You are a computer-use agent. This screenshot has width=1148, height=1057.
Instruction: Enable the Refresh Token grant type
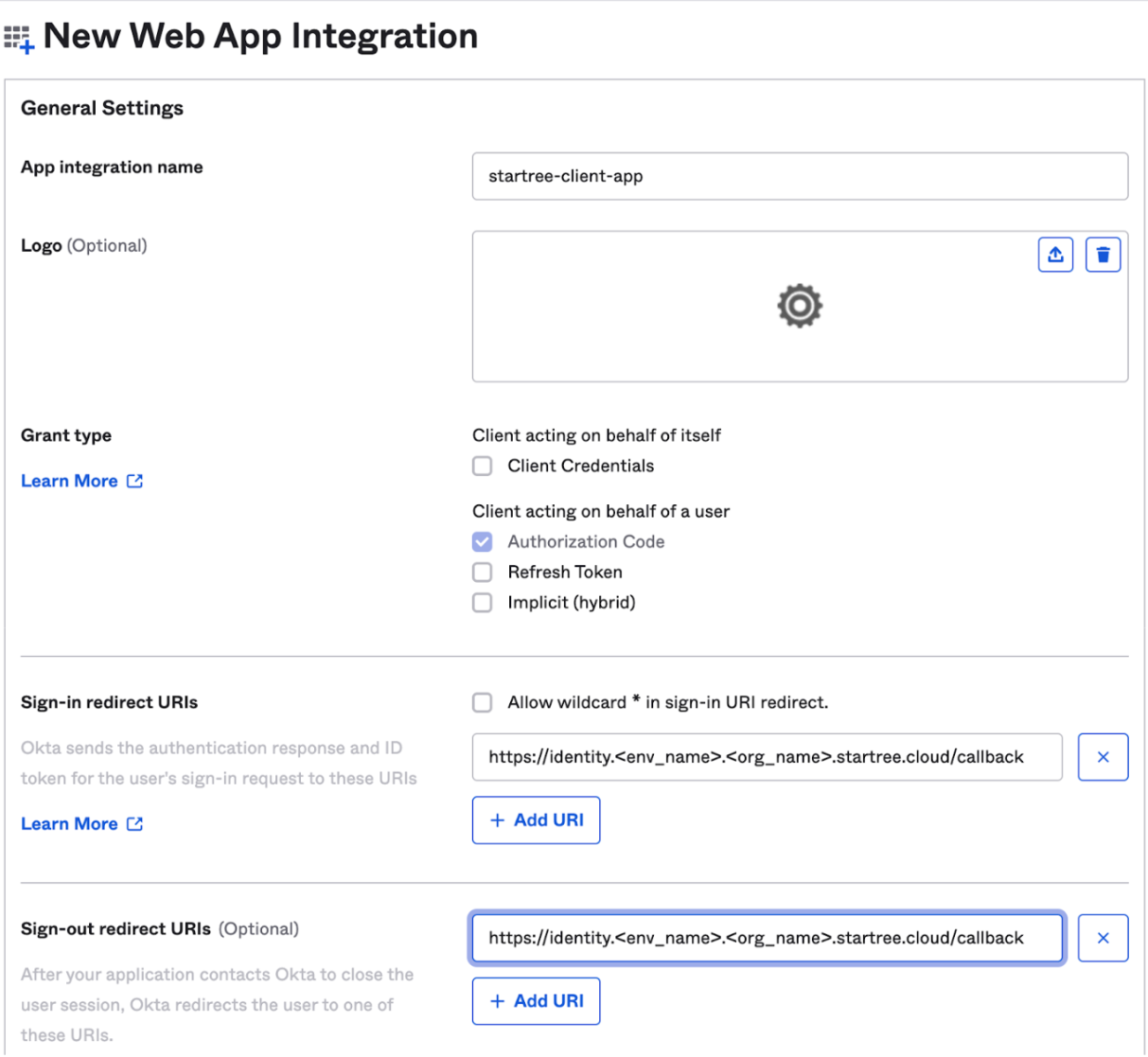coord(482,572)
